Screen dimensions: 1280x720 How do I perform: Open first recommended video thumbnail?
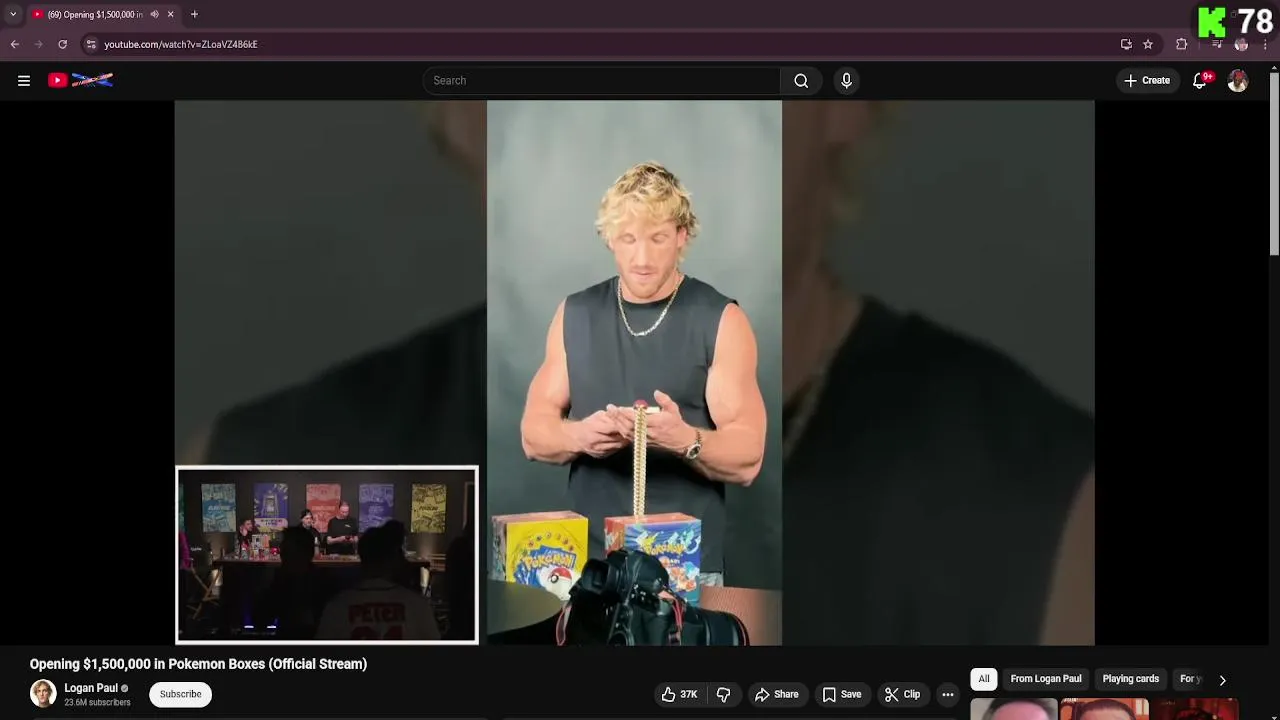point(1013,709)
